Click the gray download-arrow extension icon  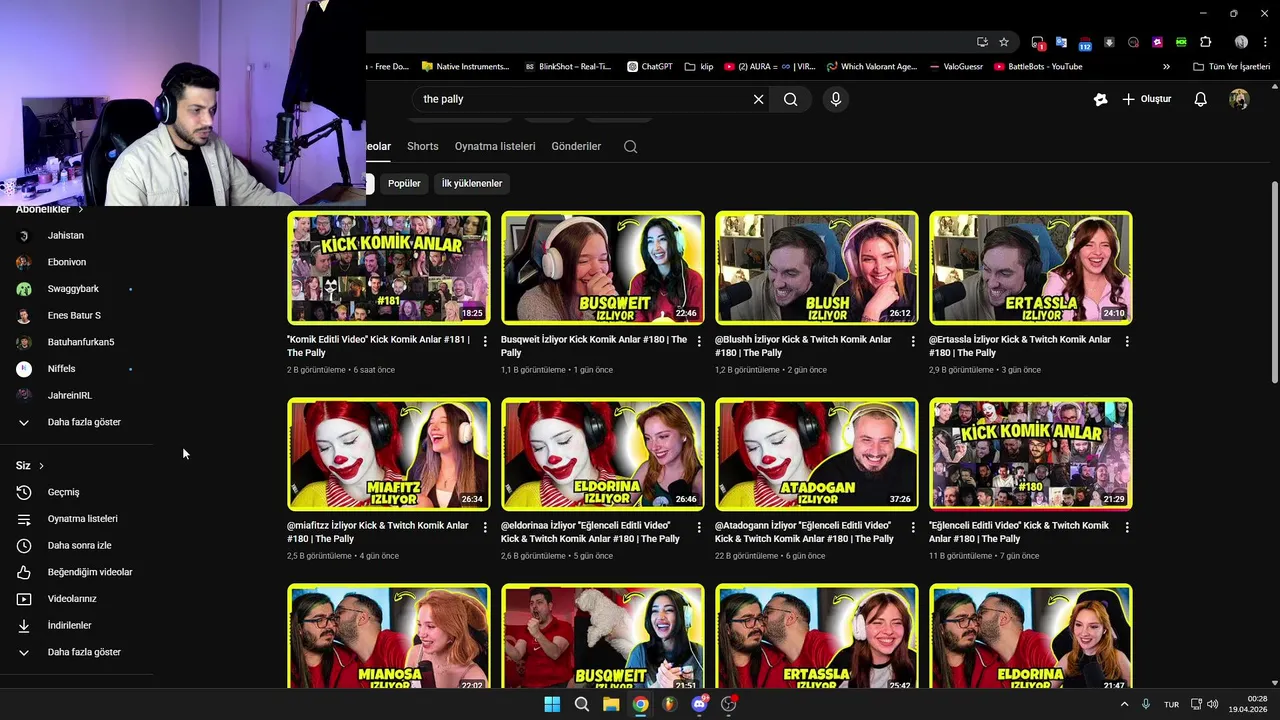pos(1109,42)
